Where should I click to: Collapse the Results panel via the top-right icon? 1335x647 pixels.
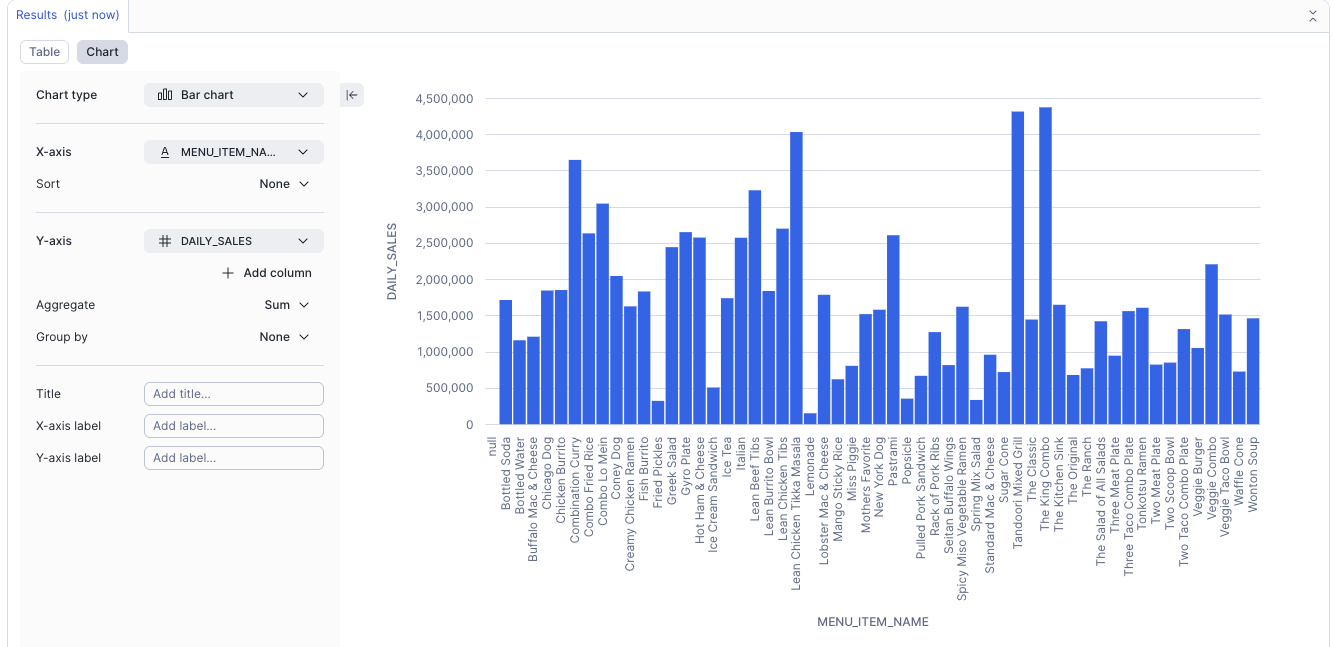[x=1313, y=16]
